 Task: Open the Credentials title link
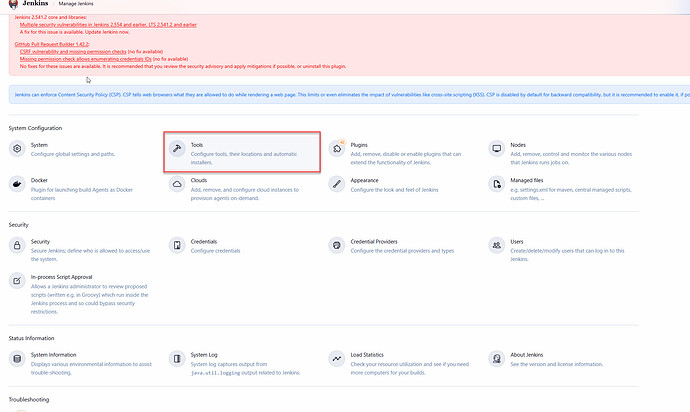[204, 242]
